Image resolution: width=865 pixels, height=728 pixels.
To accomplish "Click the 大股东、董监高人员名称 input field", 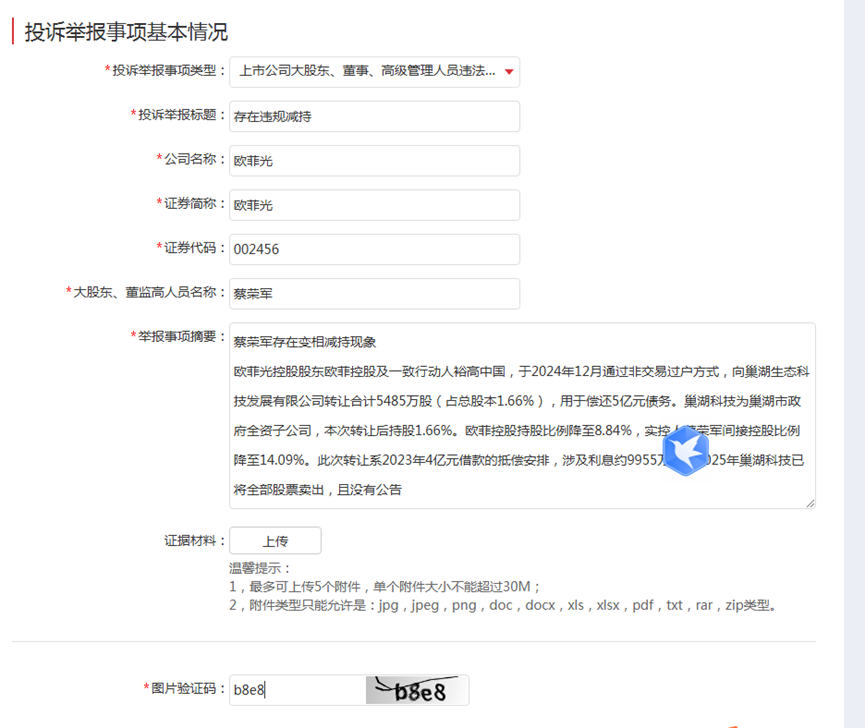I will [375, 293].
